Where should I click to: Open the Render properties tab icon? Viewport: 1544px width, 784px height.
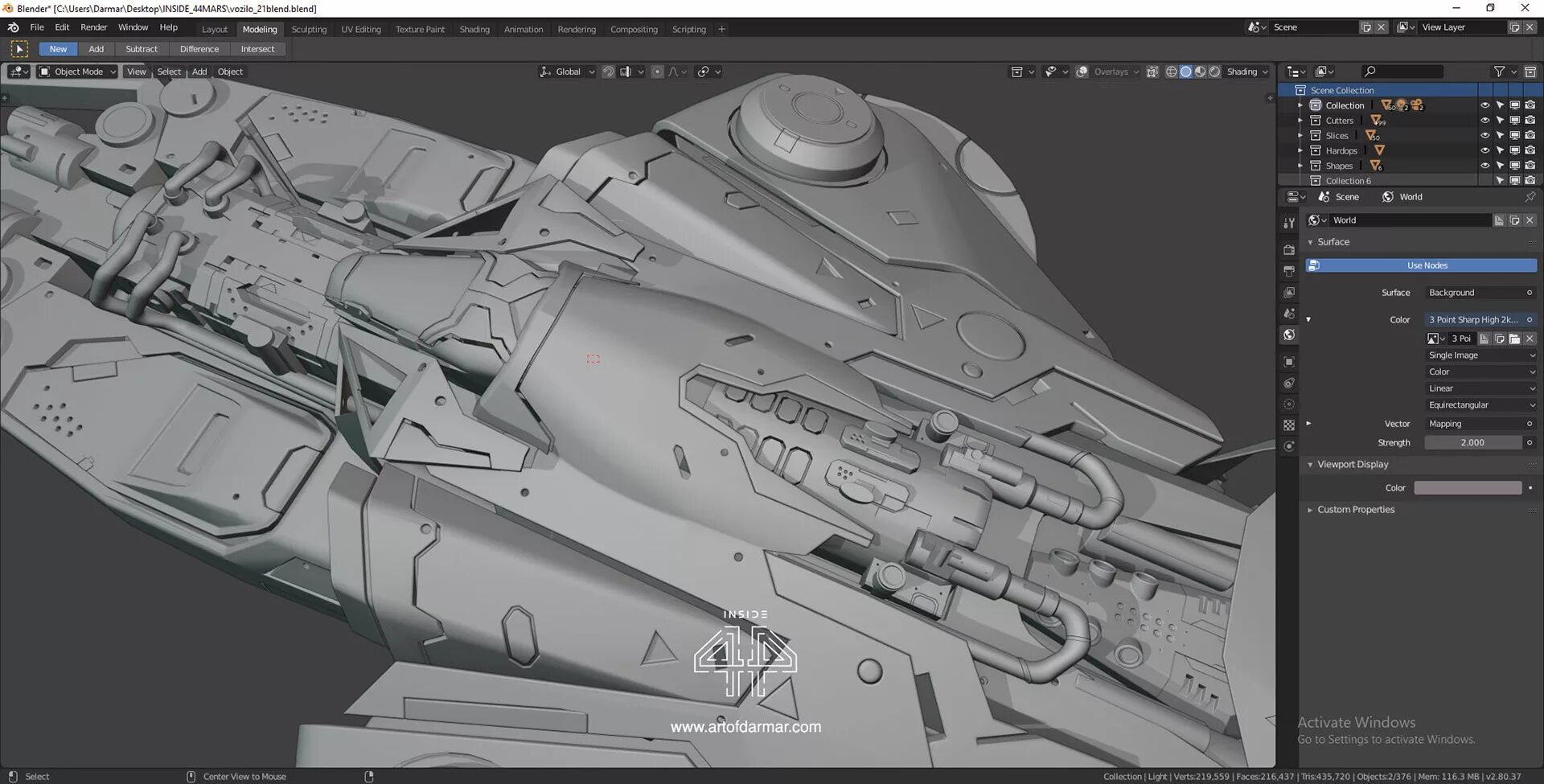[x=1289, y=250]
